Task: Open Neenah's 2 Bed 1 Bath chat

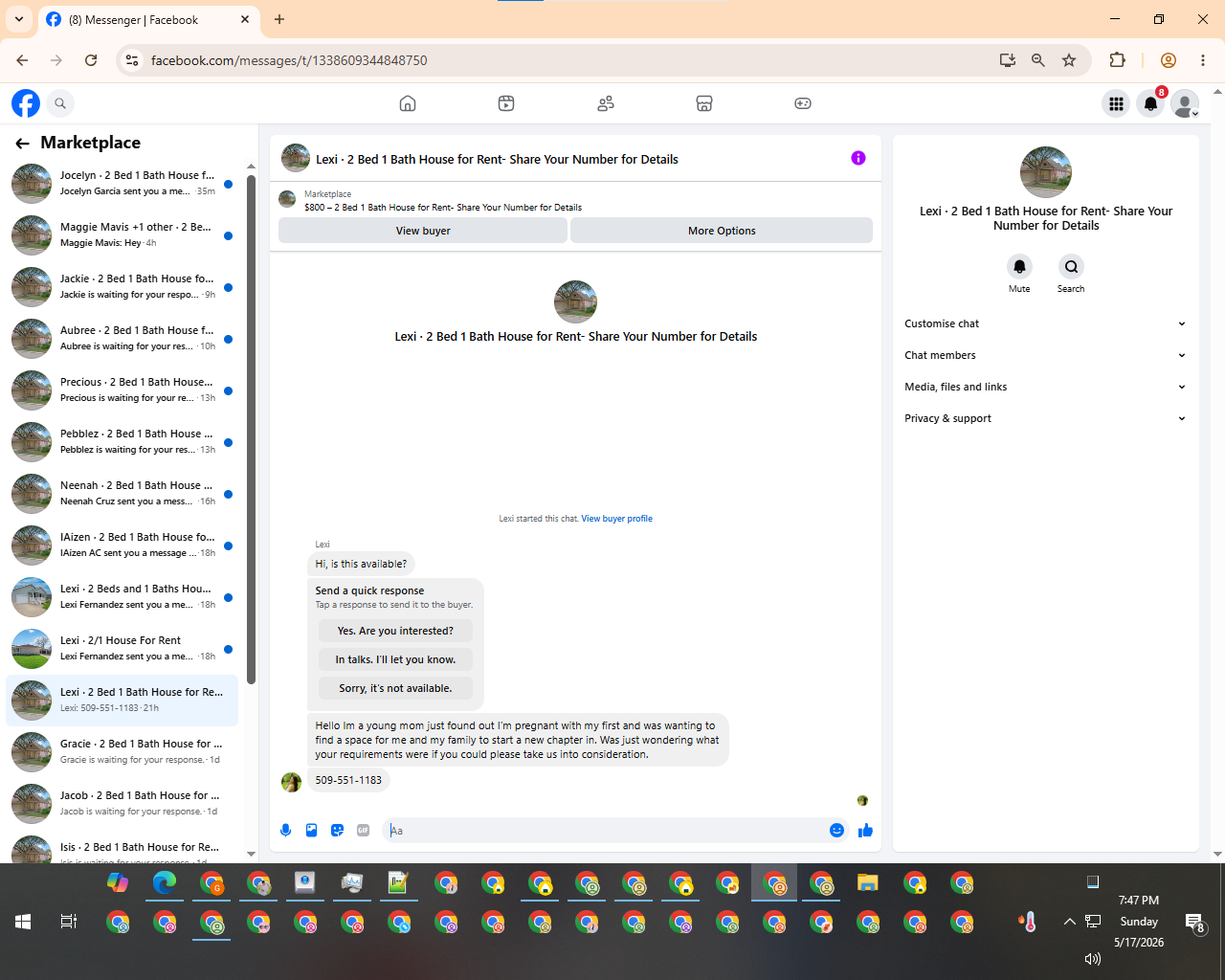Action: tap(122, 494)
